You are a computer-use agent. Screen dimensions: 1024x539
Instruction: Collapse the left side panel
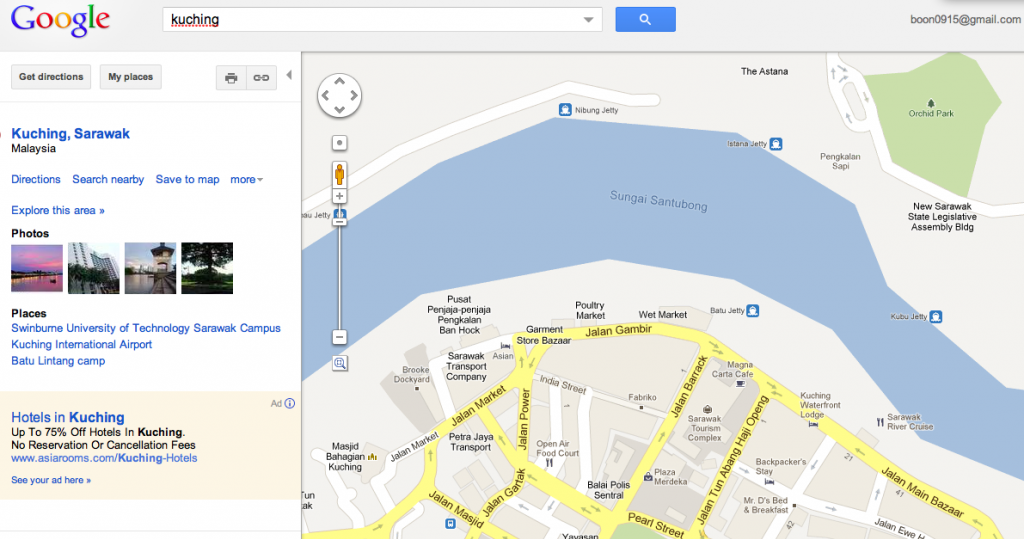coord(289,76)
